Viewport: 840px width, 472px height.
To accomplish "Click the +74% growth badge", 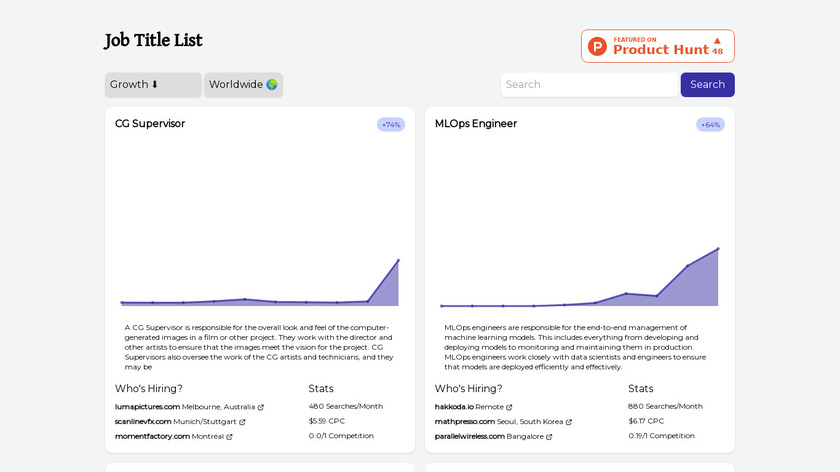I will [x=391, y=125].
